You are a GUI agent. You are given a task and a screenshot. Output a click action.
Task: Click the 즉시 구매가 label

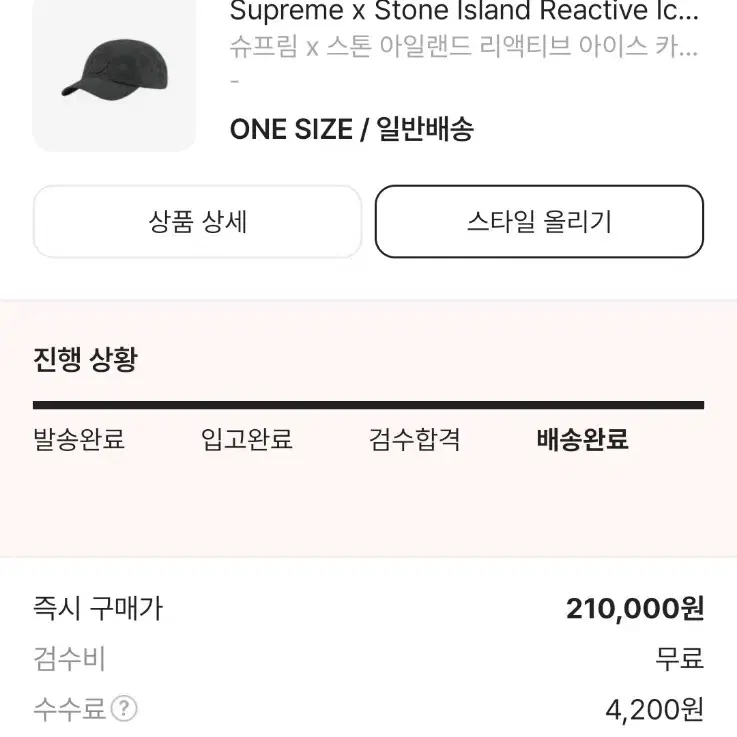98,608
